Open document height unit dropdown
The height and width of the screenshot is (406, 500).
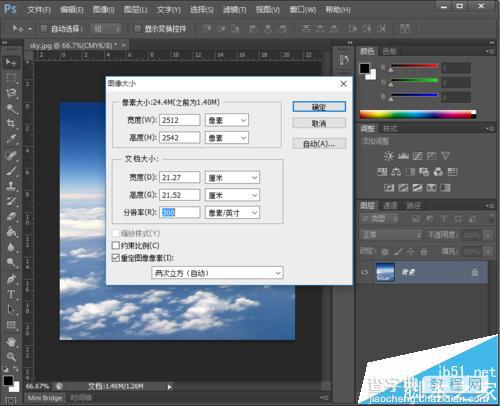[x=232, y=195]
